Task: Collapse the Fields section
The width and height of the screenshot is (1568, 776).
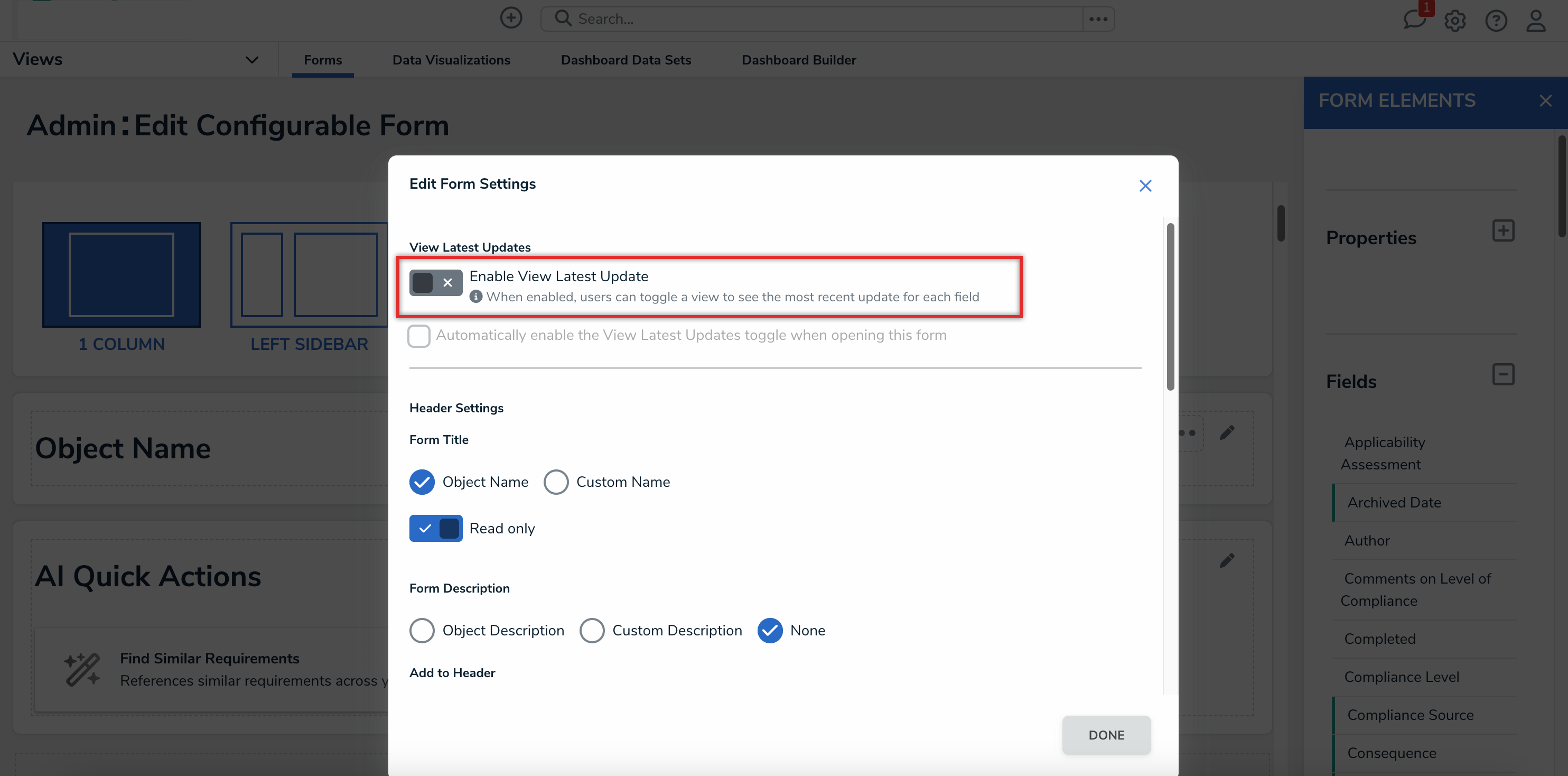Action: (x=1503, y=375)
